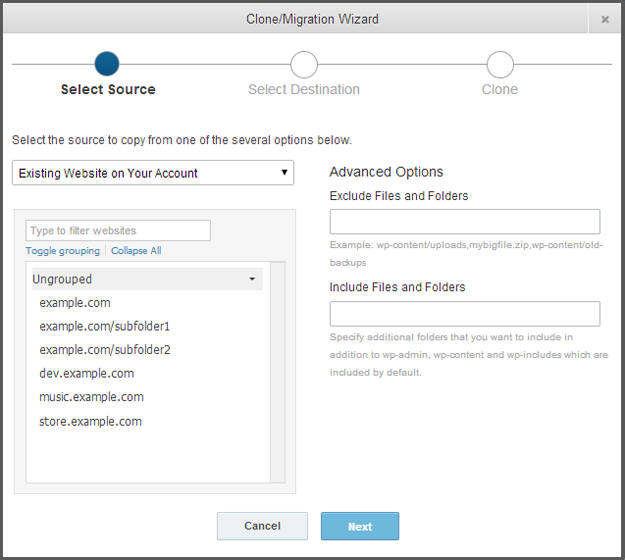
Task: Click the Select Source step circle
Action: tap(107, 65)
